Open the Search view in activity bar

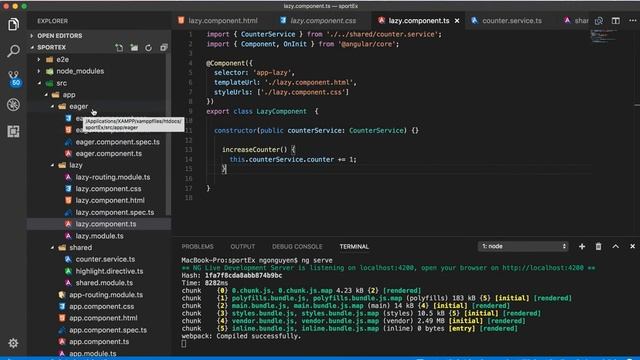click(13, 51)
